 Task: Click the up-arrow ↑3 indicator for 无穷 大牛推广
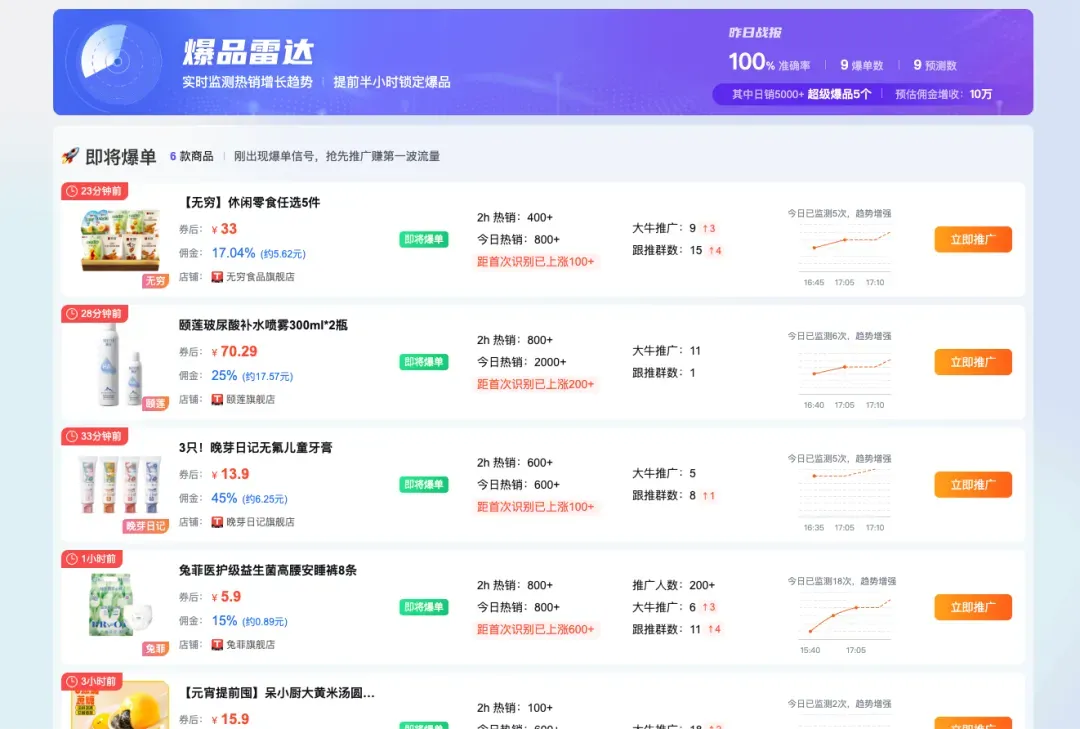point(709,228)
